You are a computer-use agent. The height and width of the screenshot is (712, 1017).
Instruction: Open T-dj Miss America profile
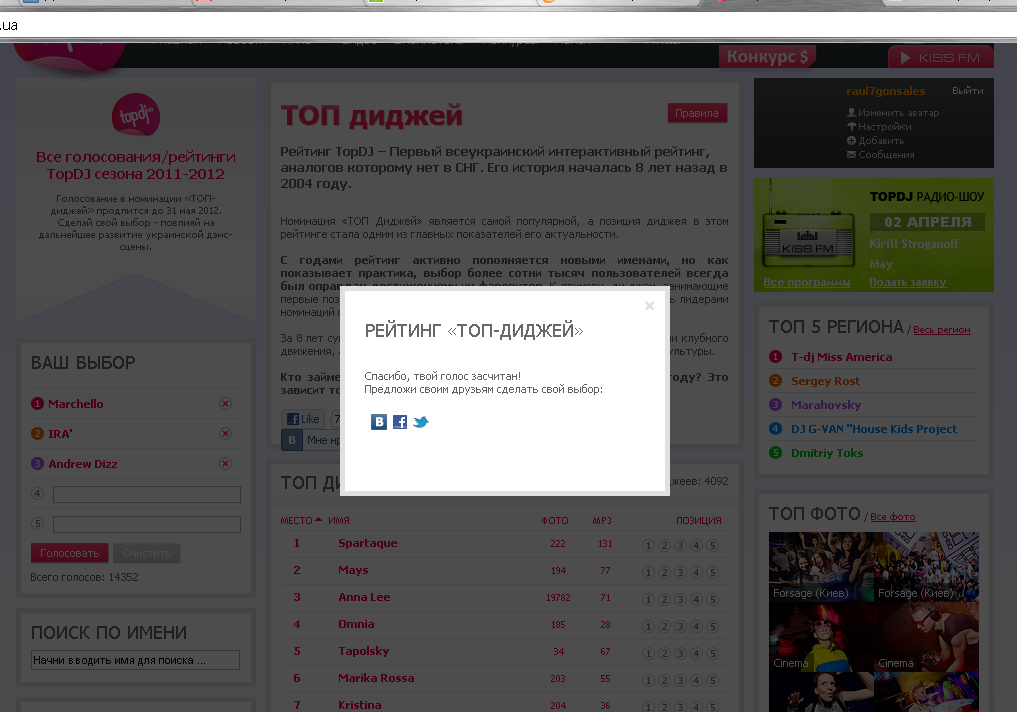[x=841, y=357]
